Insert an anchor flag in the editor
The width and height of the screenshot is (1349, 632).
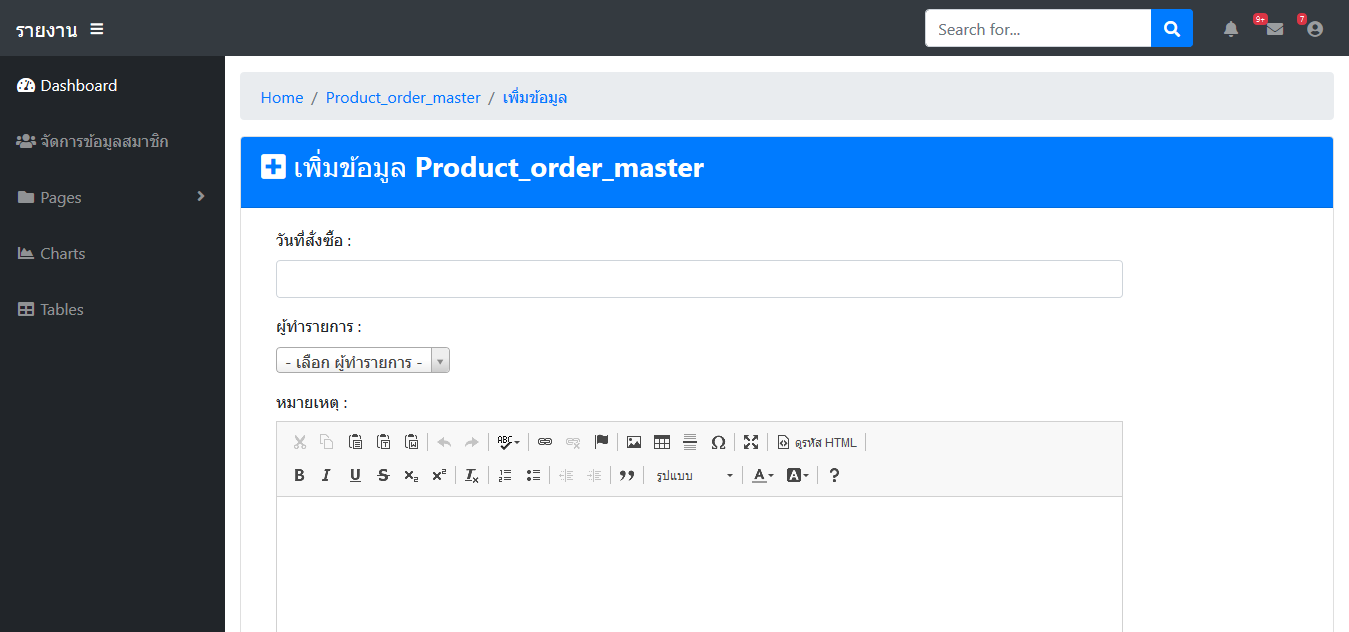pos(601,441)
